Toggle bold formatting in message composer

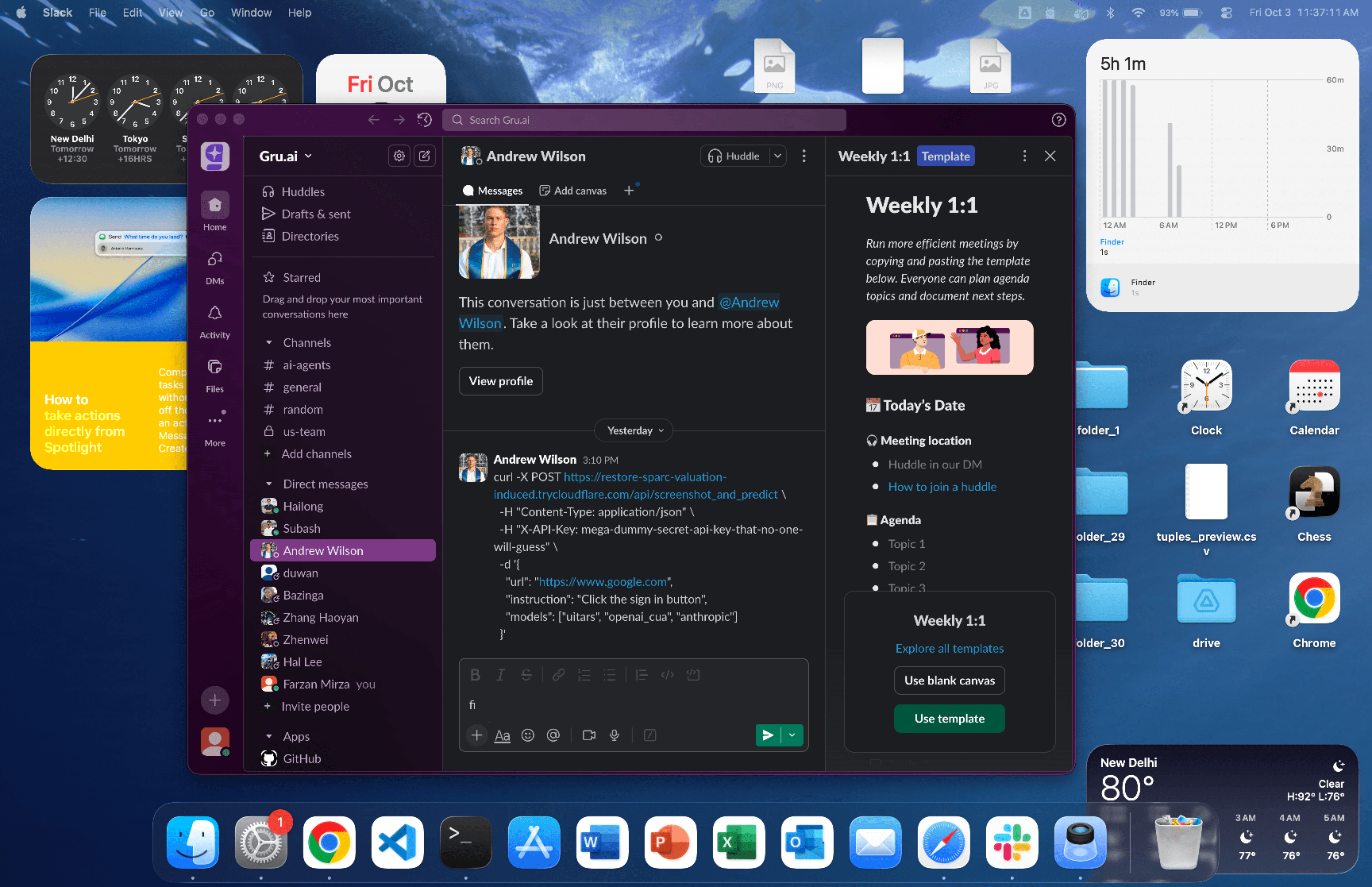point(475,675)
